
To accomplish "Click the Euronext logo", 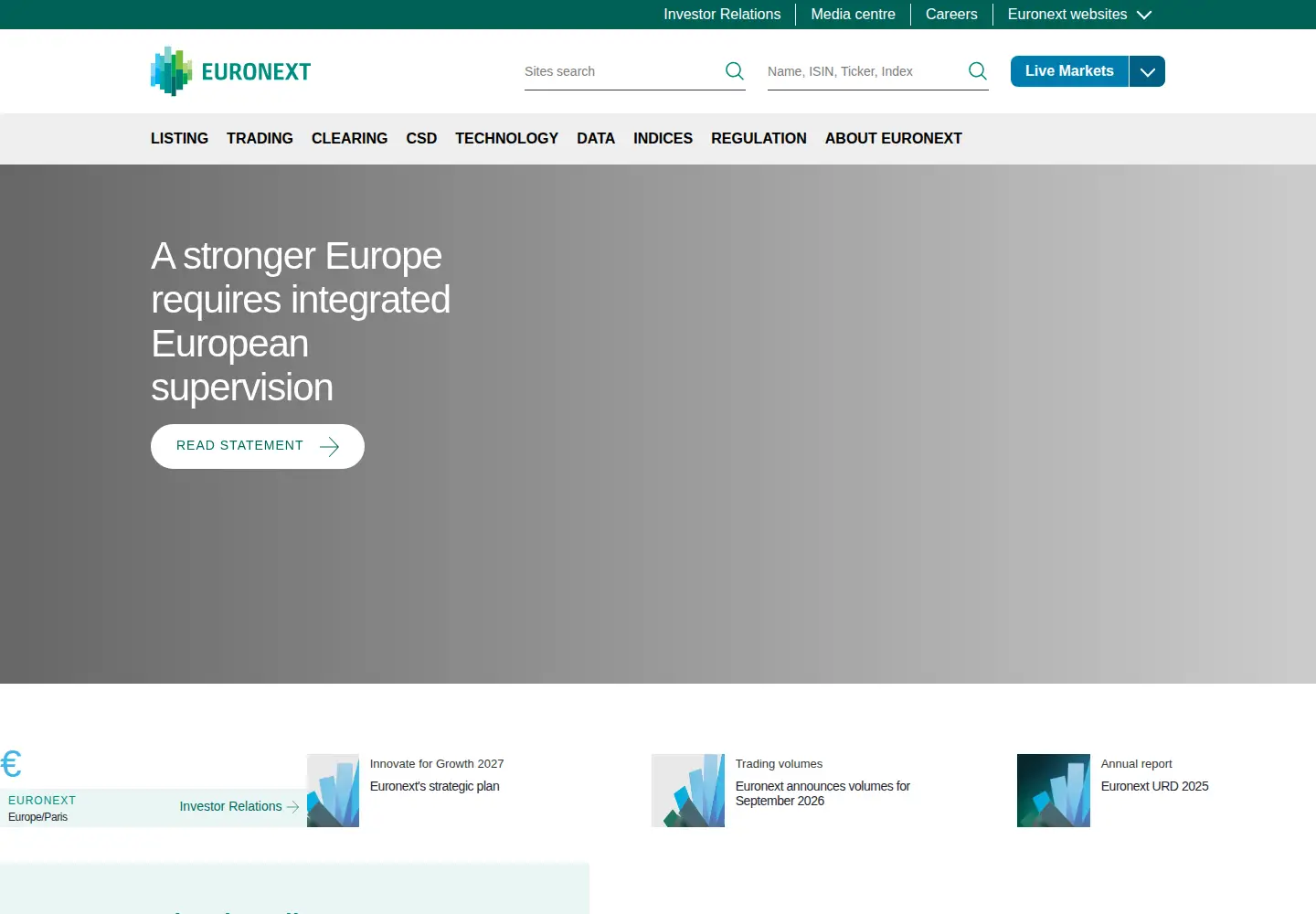I will pos(230,71).
